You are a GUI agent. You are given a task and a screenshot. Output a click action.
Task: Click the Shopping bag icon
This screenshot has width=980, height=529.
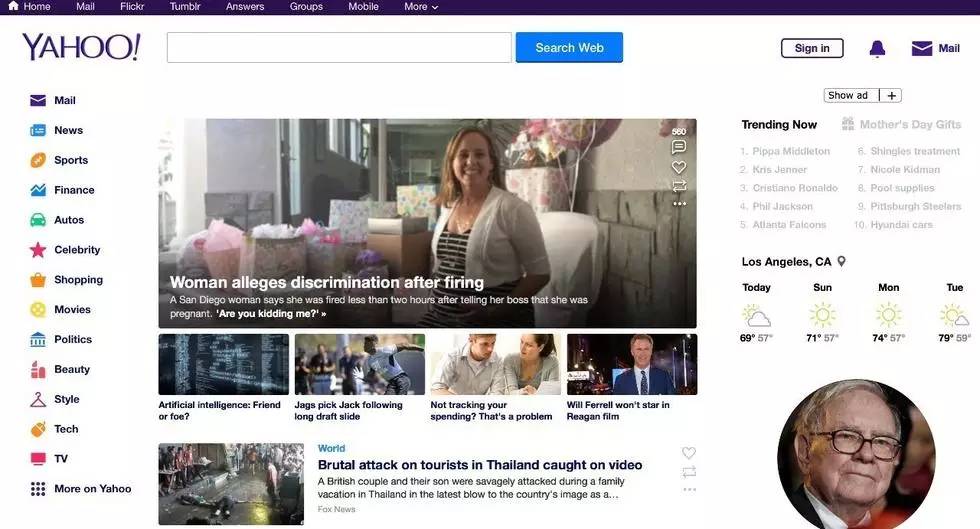point(38,280)
